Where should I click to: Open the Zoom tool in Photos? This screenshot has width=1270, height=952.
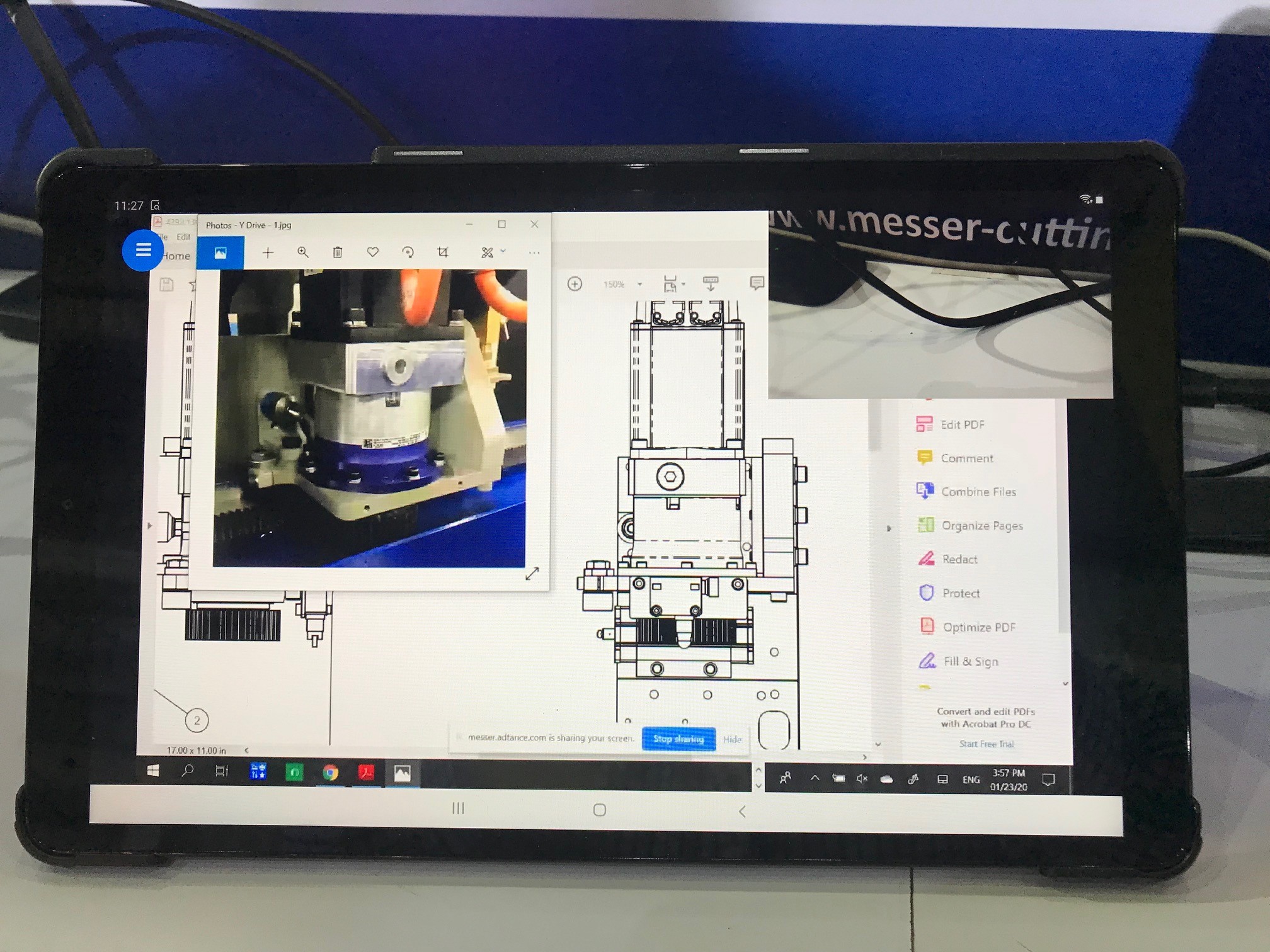[303, 252]
